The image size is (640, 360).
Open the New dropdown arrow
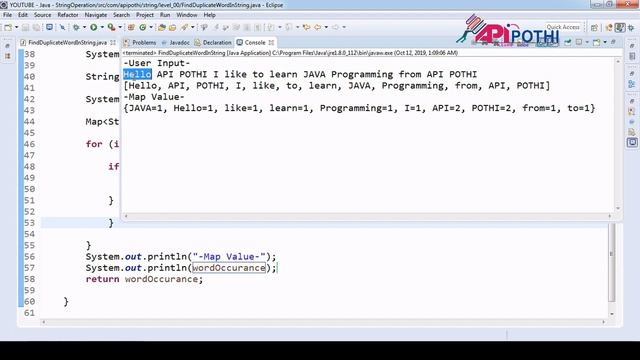(16, 27)
